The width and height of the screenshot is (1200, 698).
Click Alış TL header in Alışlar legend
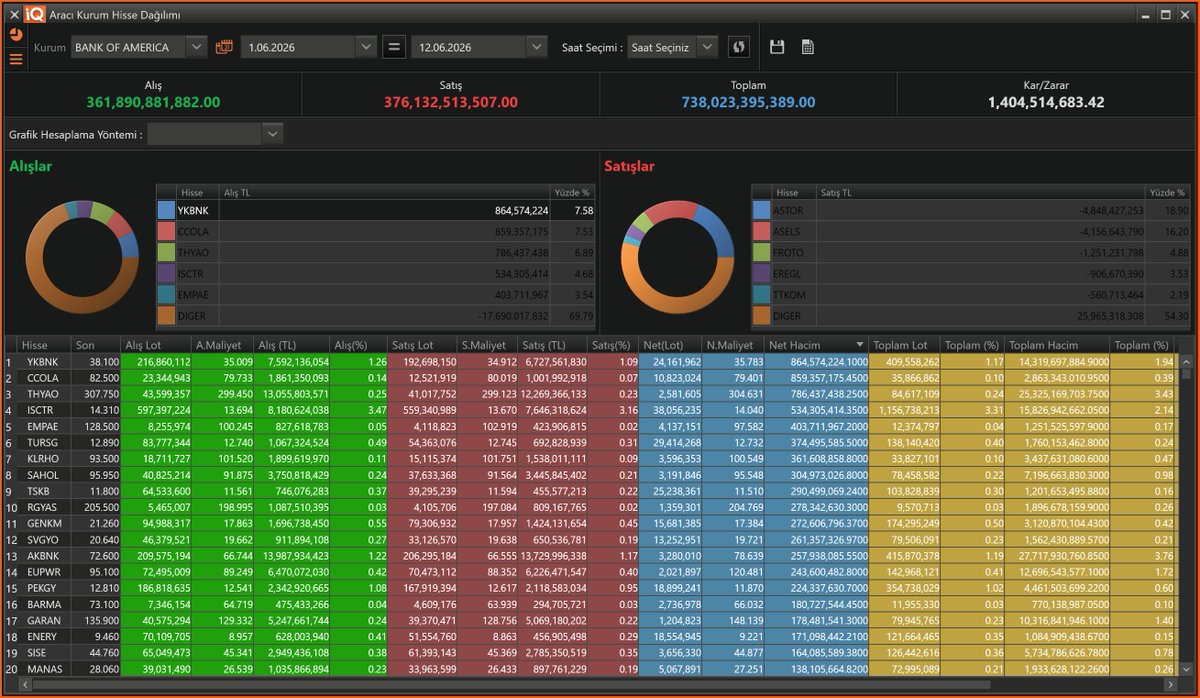click(x=384, y=192)
